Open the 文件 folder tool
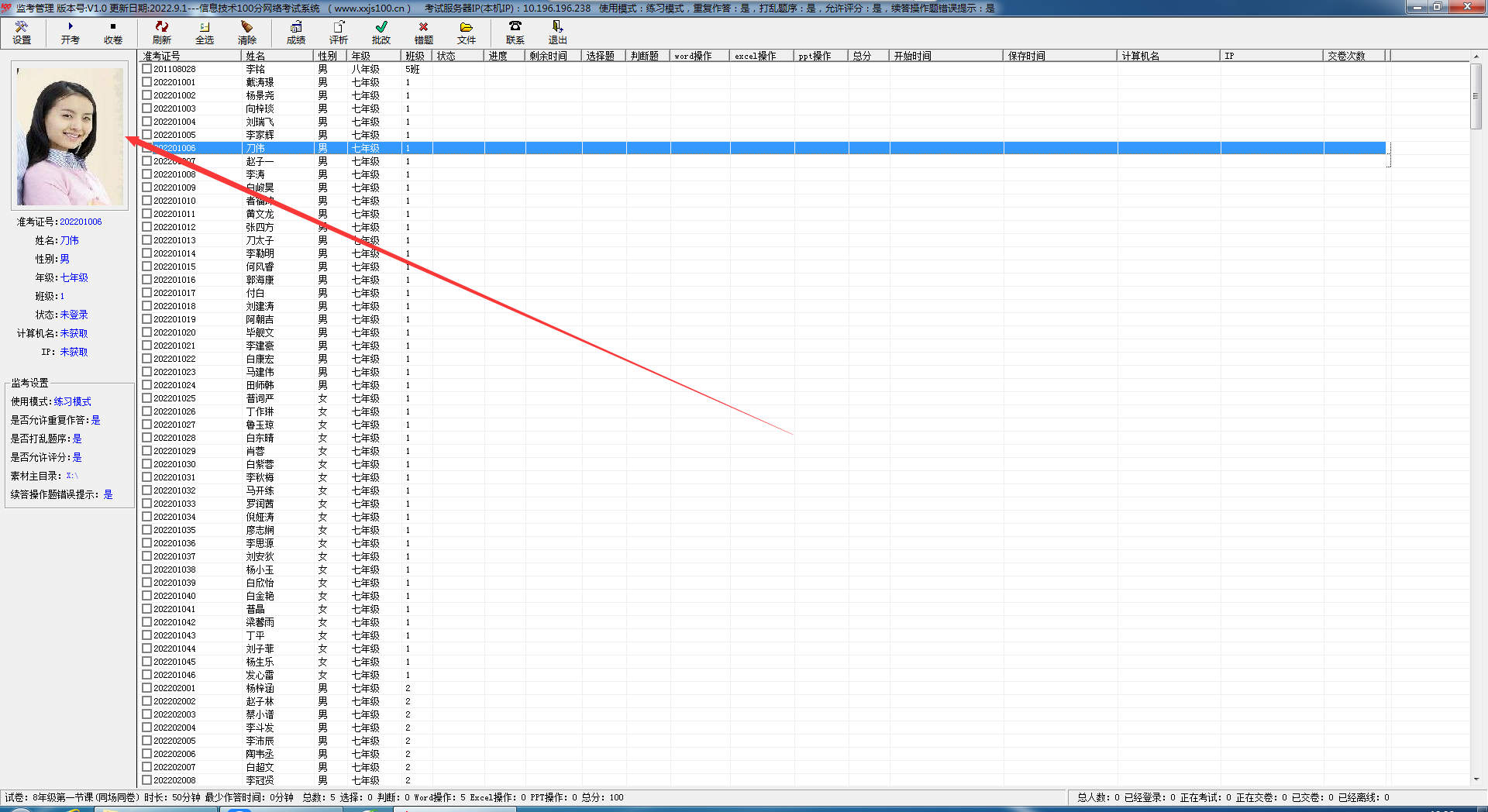This screenshot has width=1488, height=812. tap(467, 33)
